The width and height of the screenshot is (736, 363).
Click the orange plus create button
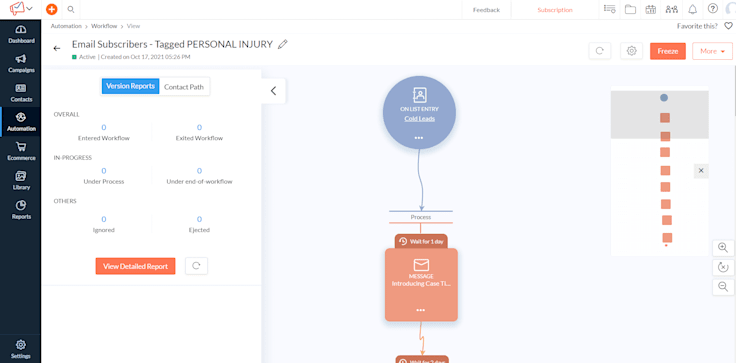pyautogui.click(x=52, y=9)
